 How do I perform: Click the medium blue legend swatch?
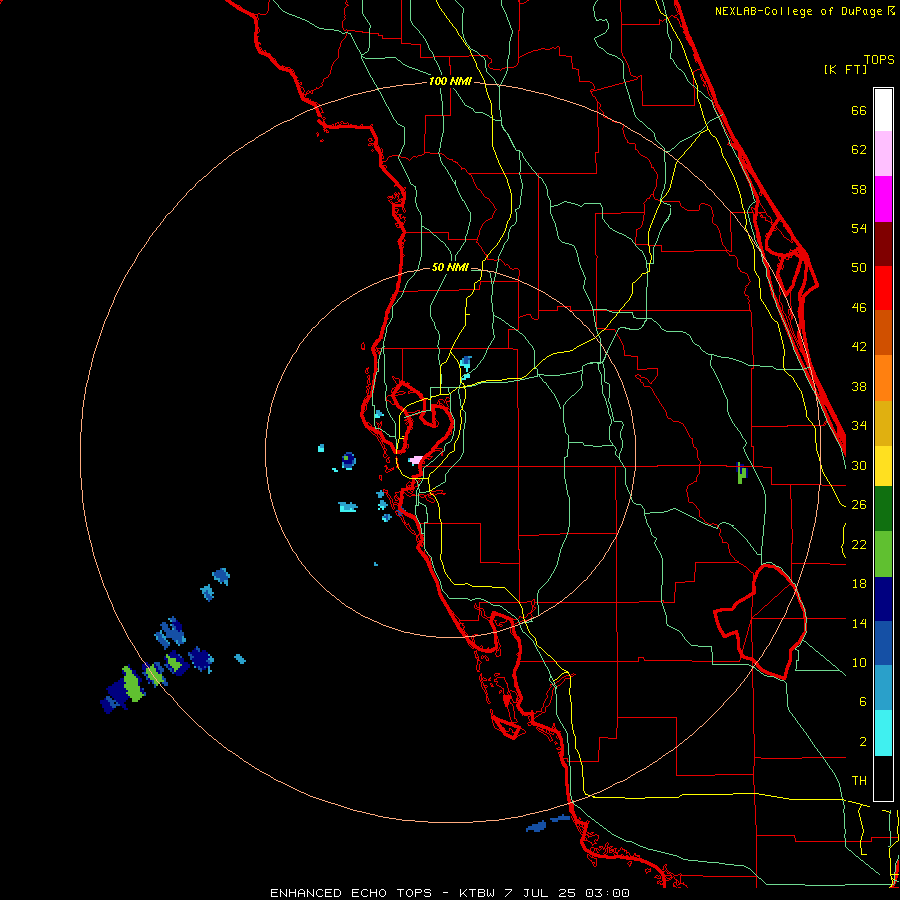[x=883, y=643]
